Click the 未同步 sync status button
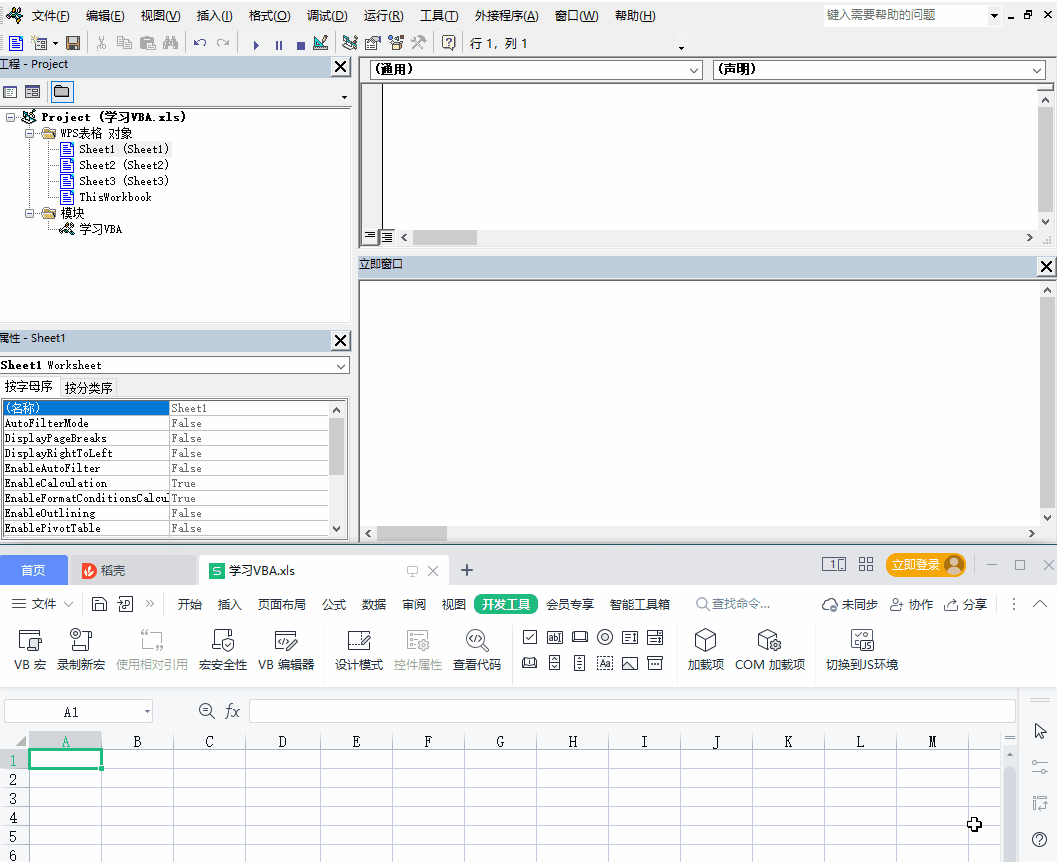Screen dimensions: 1057x862 pos(849,605)
